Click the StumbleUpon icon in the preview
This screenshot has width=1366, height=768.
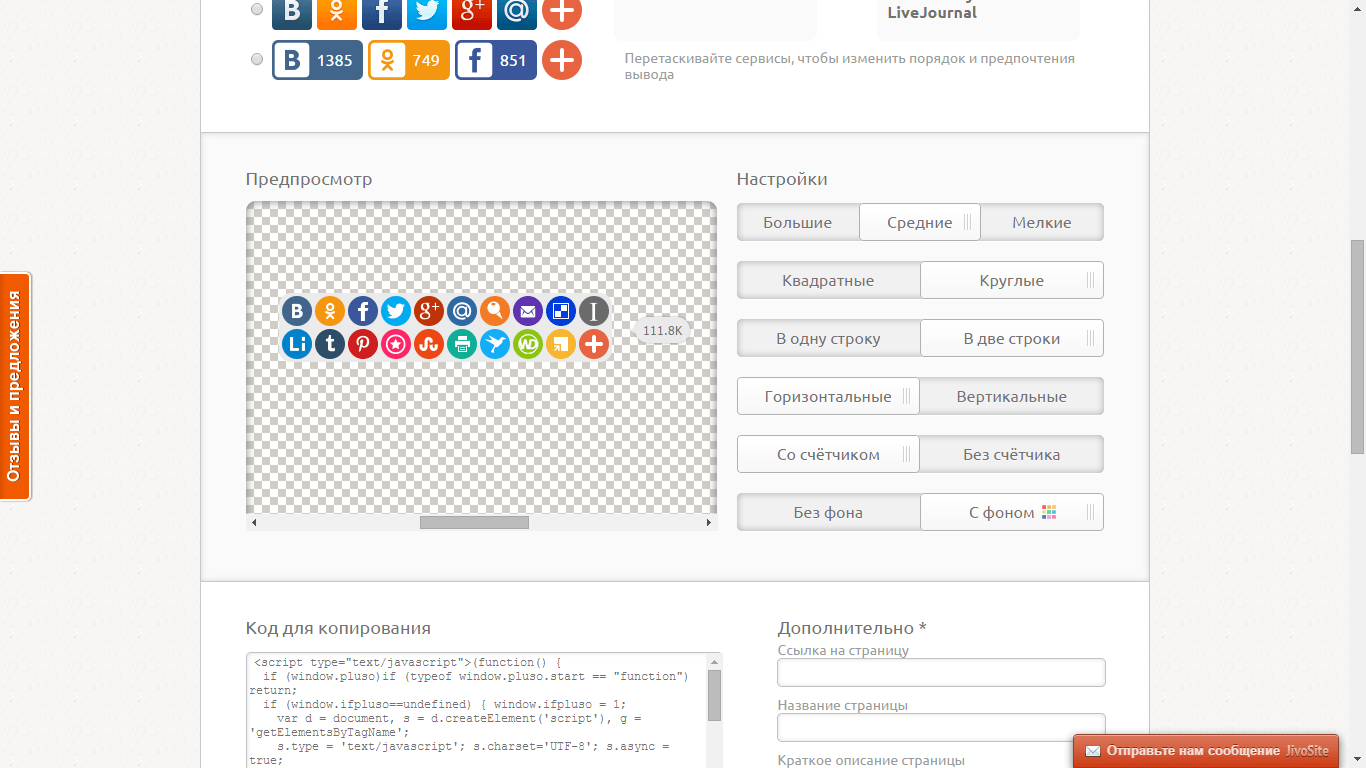[429, 344]
